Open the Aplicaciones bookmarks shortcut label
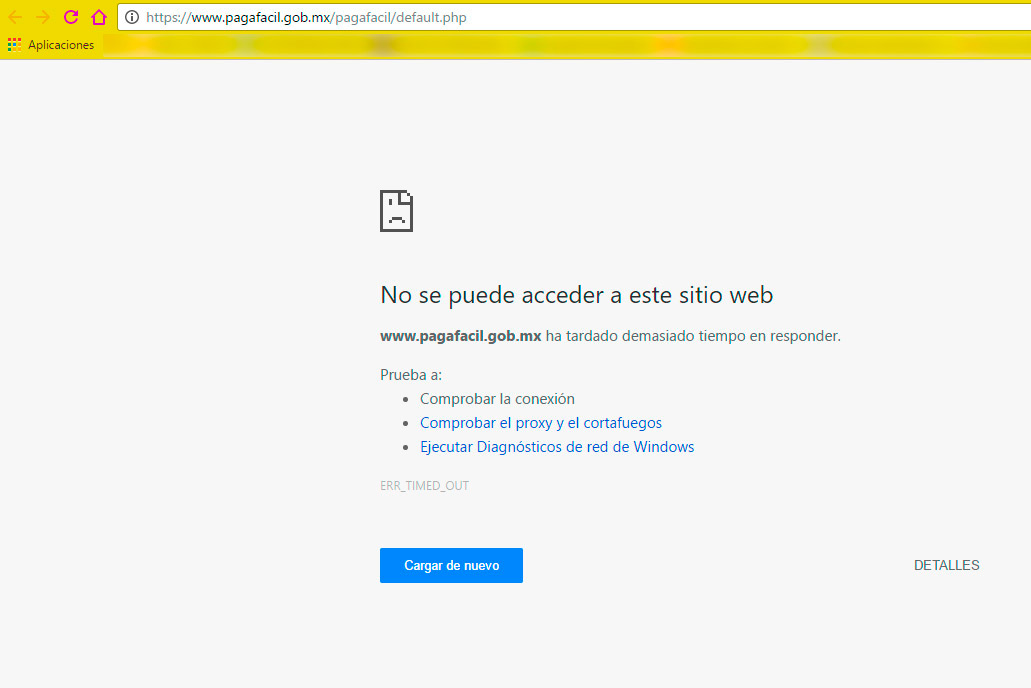 [x=61, y=45]
